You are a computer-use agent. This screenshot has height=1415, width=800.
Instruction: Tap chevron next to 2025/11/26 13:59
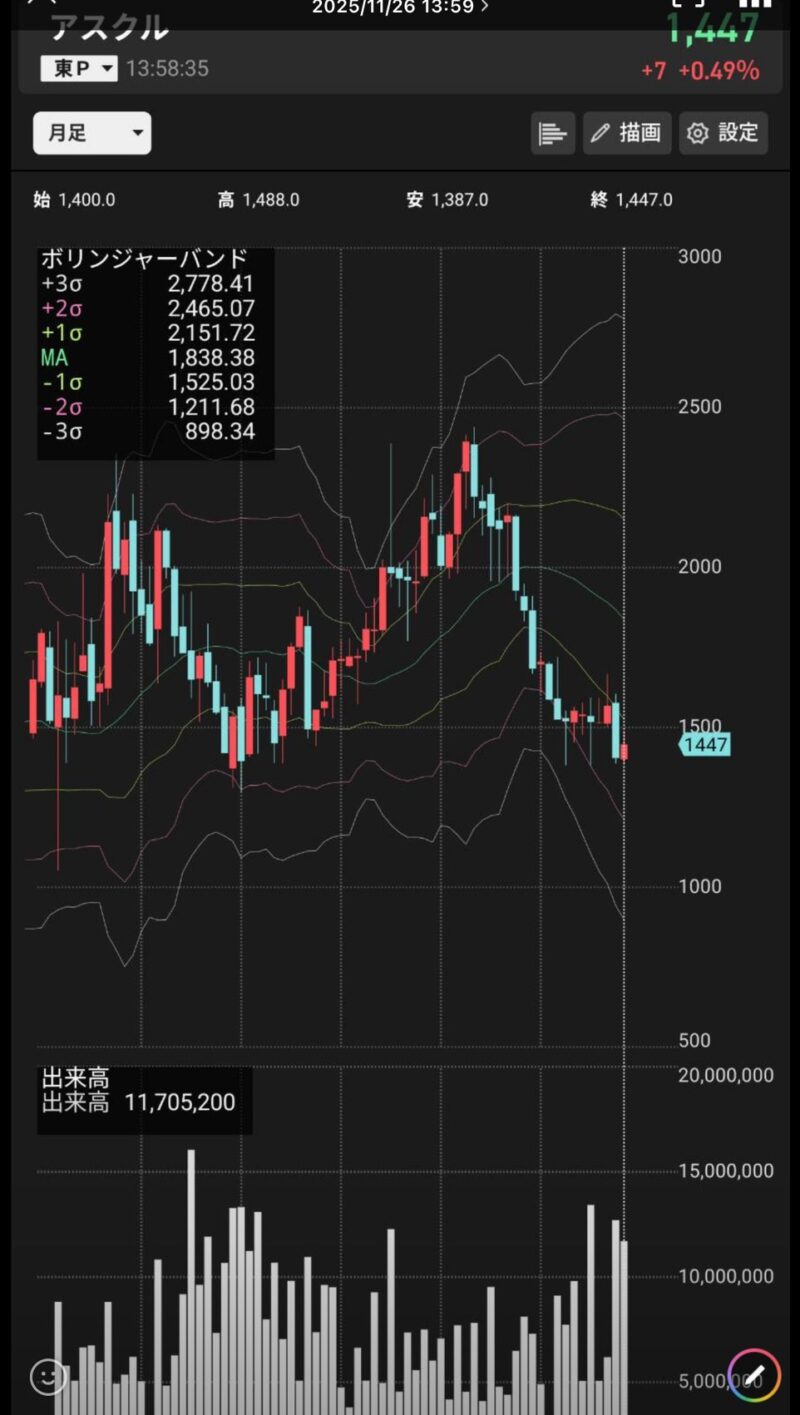485,7
